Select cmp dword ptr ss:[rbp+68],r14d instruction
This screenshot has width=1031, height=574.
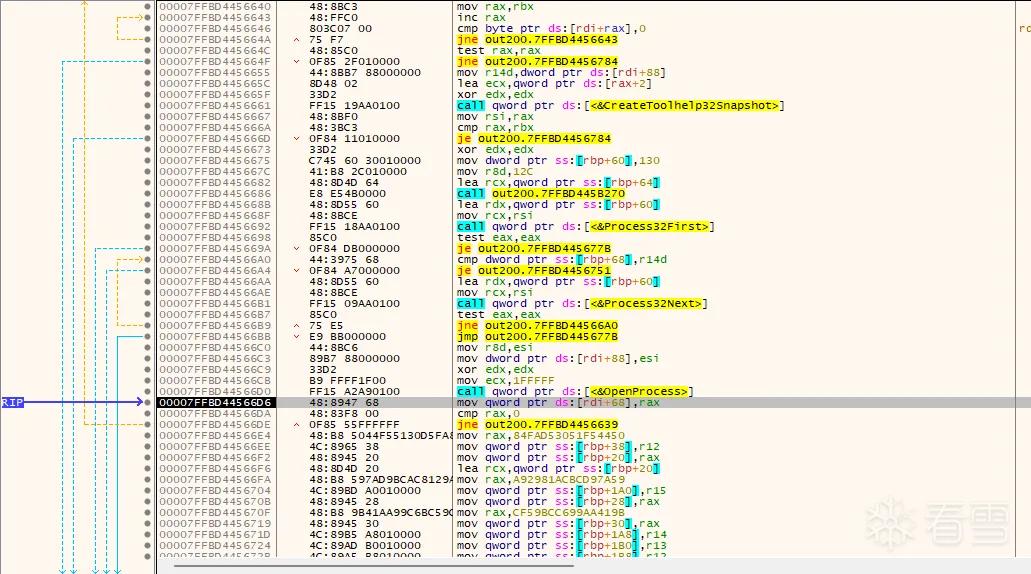point(562,259)
